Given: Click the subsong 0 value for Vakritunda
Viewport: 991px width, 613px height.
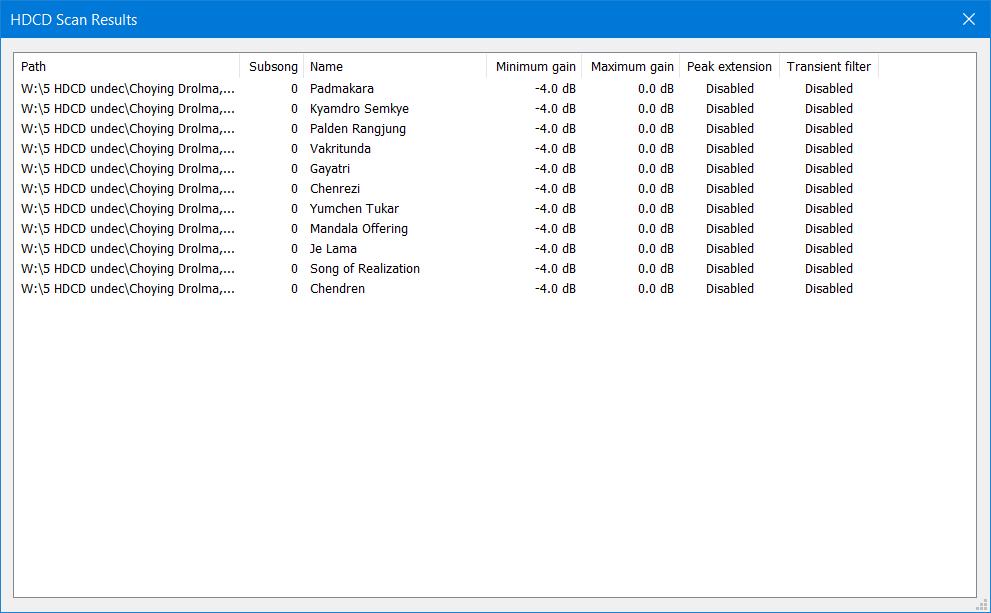Looking at the screenshot, I should point(294,149).
